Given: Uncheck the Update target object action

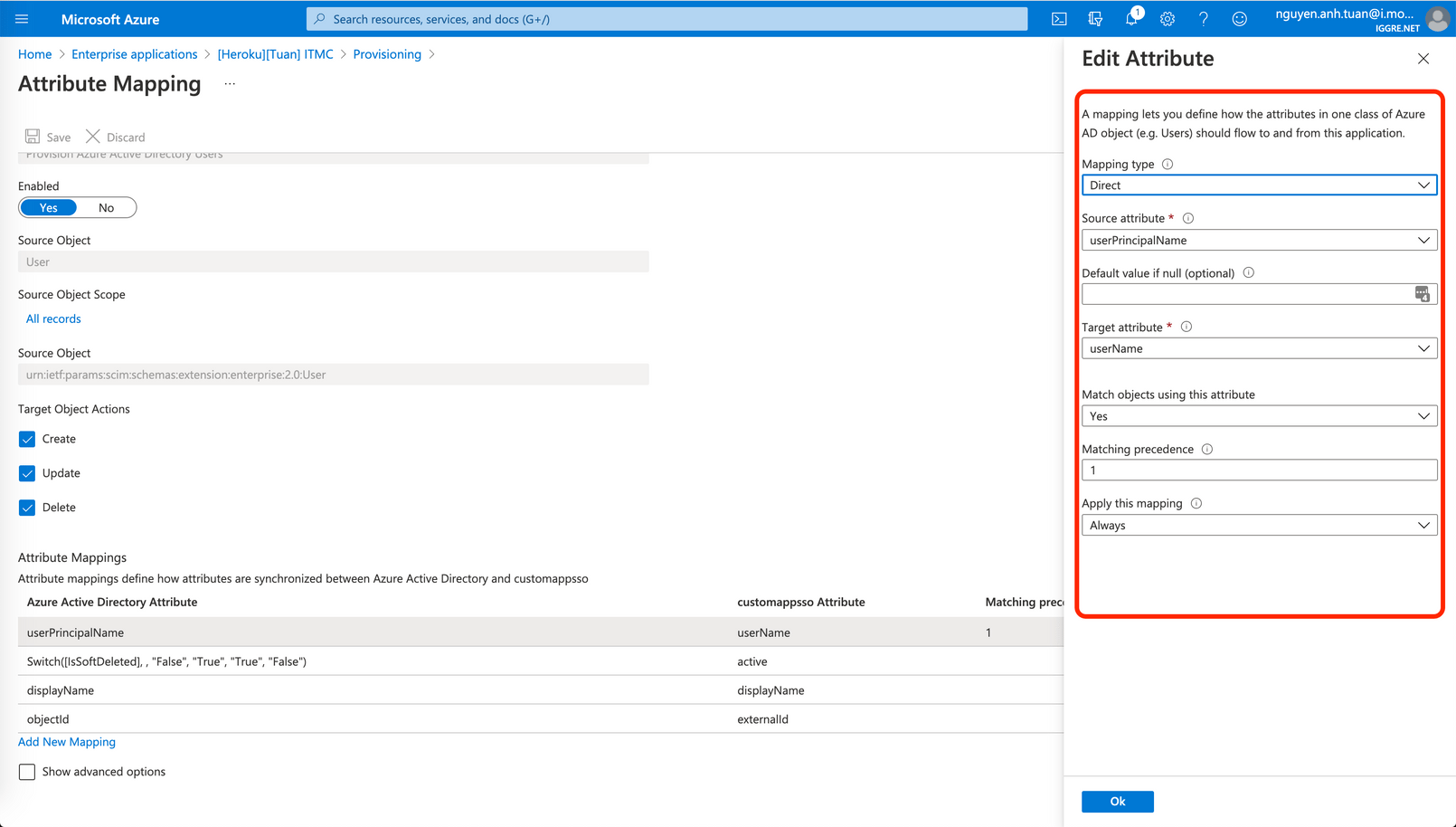Looking at the screenshot, I should pos(27,473).
